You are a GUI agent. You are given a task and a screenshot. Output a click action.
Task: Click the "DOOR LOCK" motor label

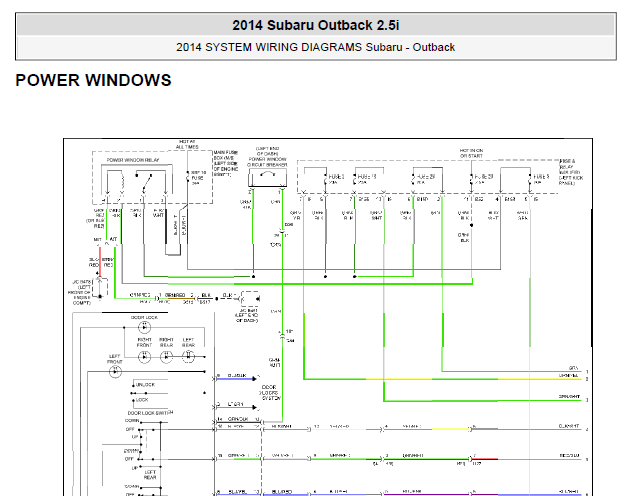(x=144, y=317)
